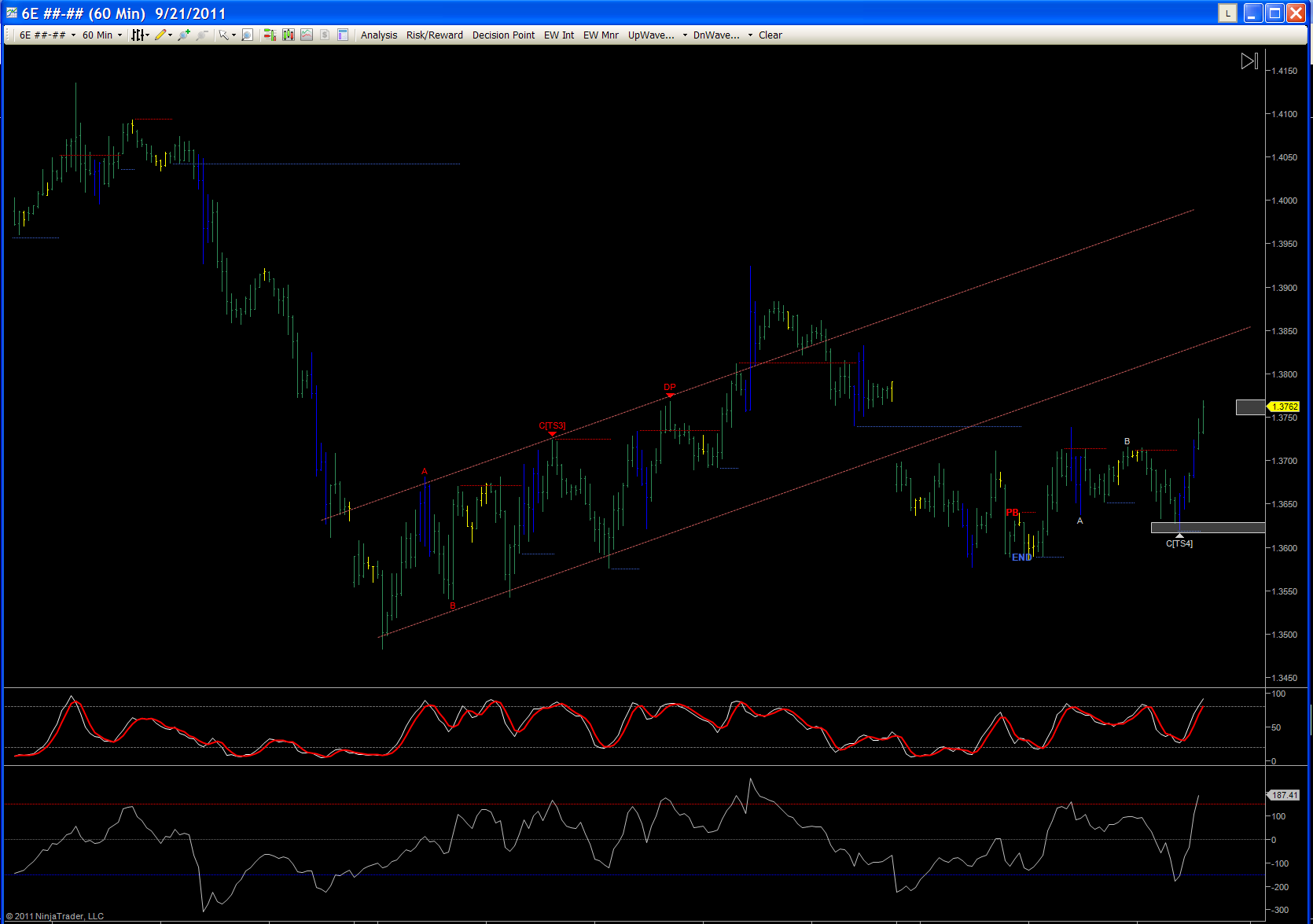
Task: Open the chart properties window icon
Action: tap(343, 35)
